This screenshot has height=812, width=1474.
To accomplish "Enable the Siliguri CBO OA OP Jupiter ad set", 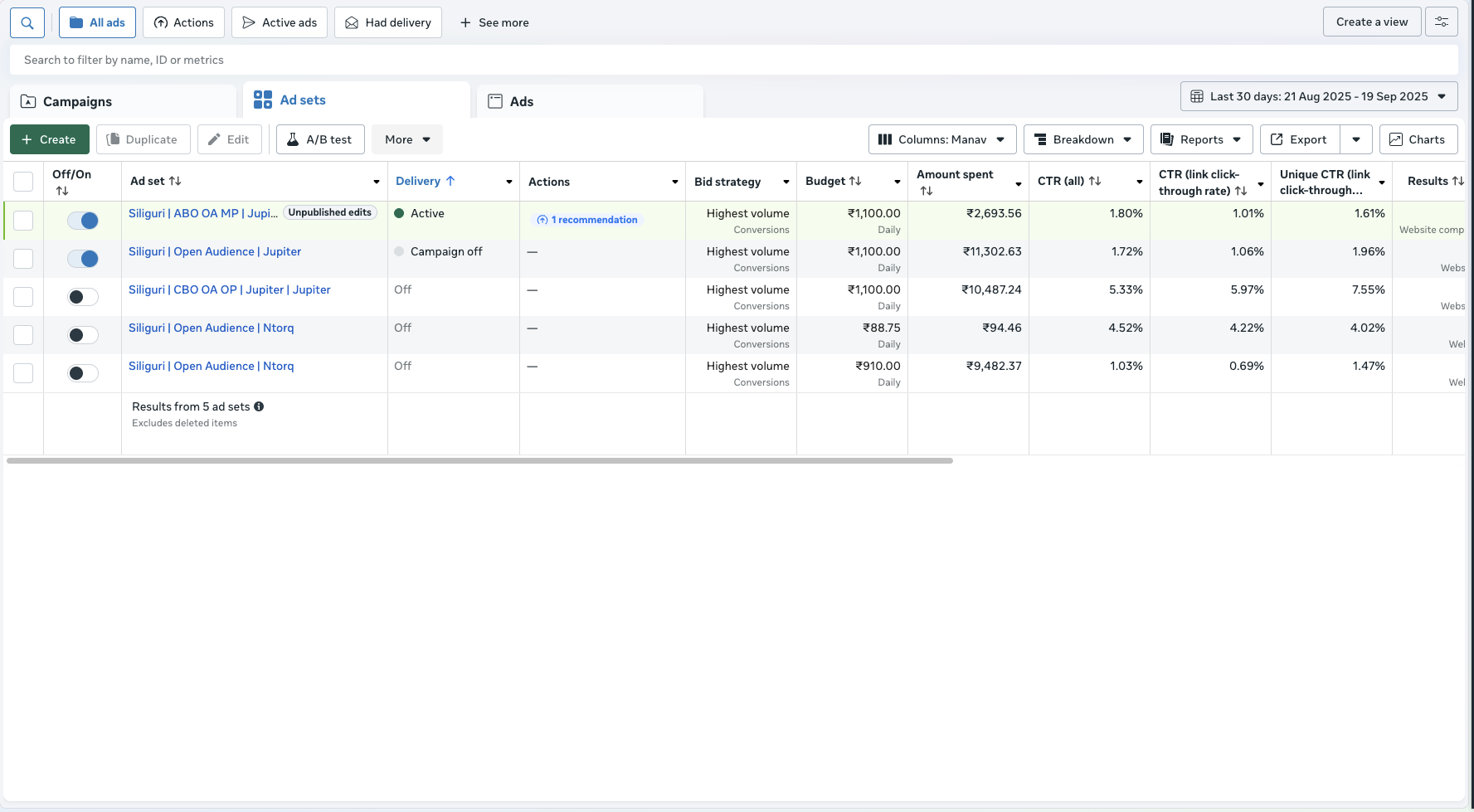I will tap(81, 296).
